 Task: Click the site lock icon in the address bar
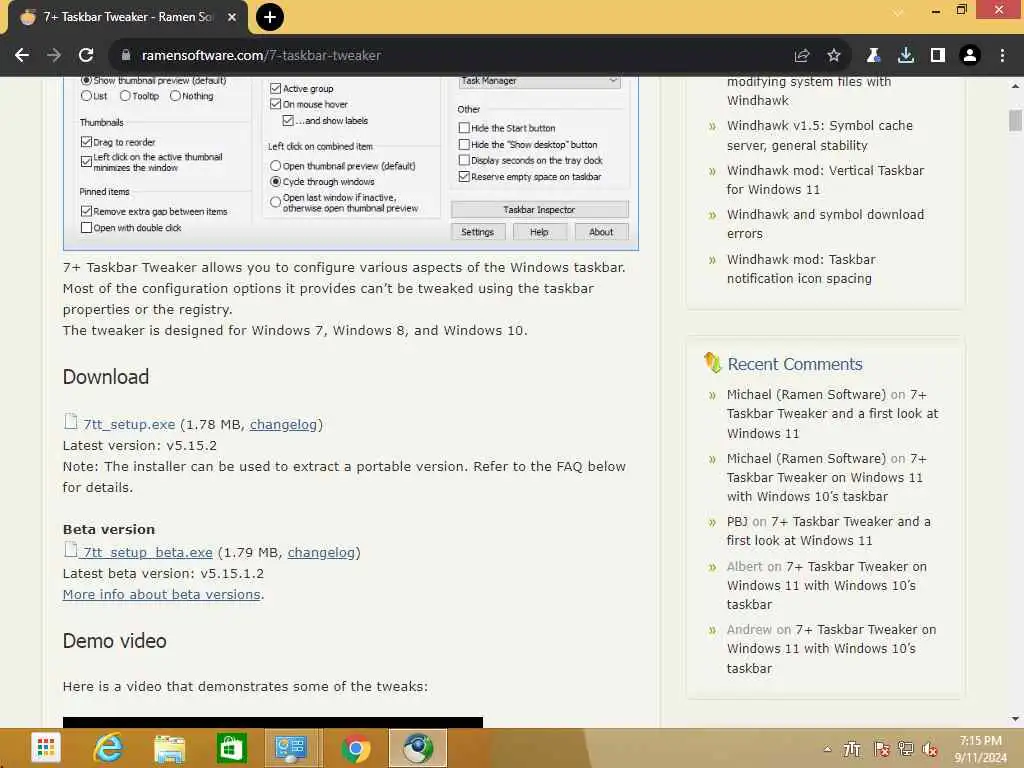click(x=126, y=56)
